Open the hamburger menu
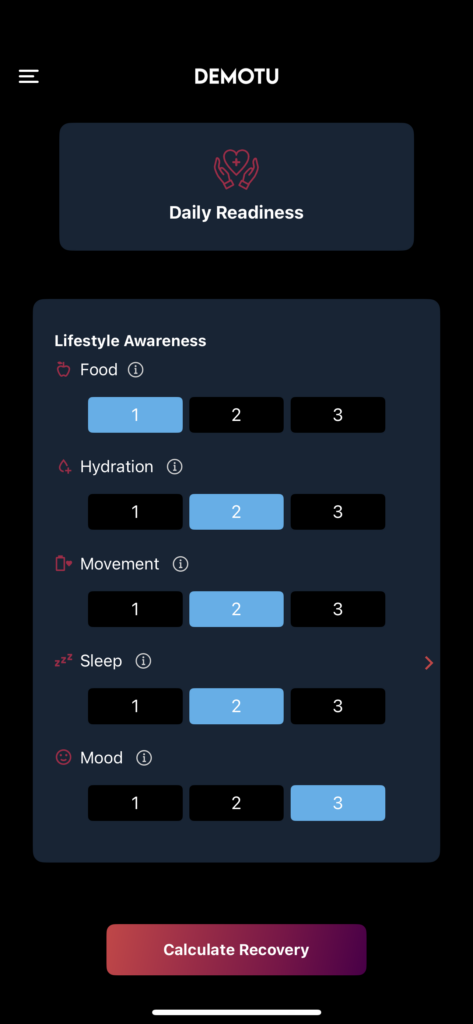Image resolution: width=473 pixels, height=1024 pixels. tap(29, 76)
